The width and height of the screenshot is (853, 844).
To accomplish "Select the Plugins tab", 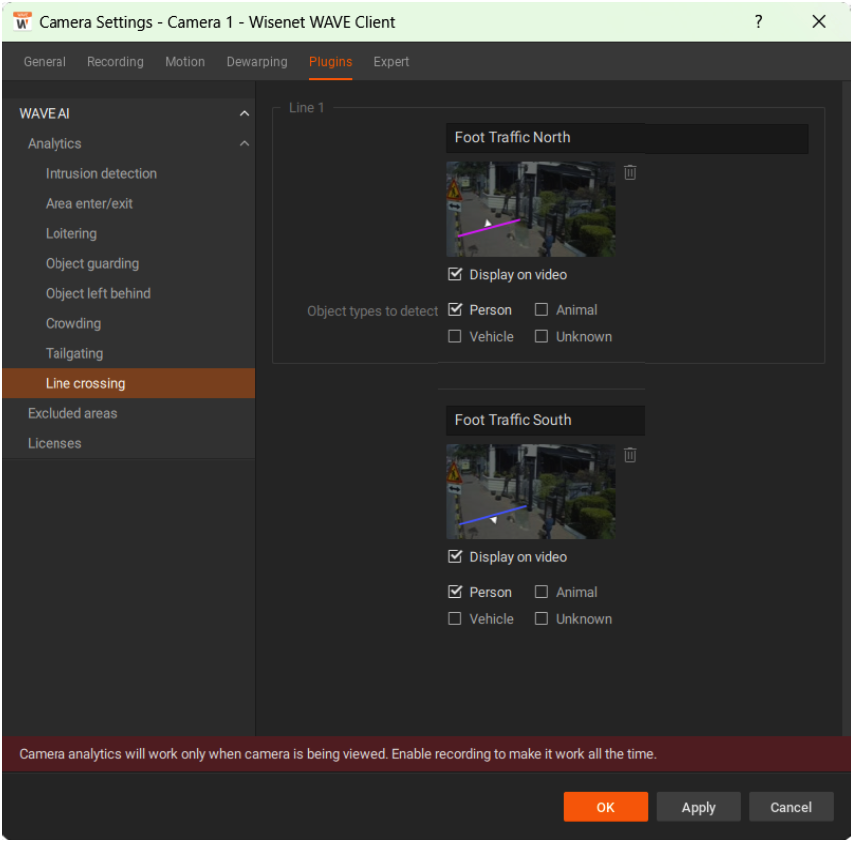I will 331,61.
